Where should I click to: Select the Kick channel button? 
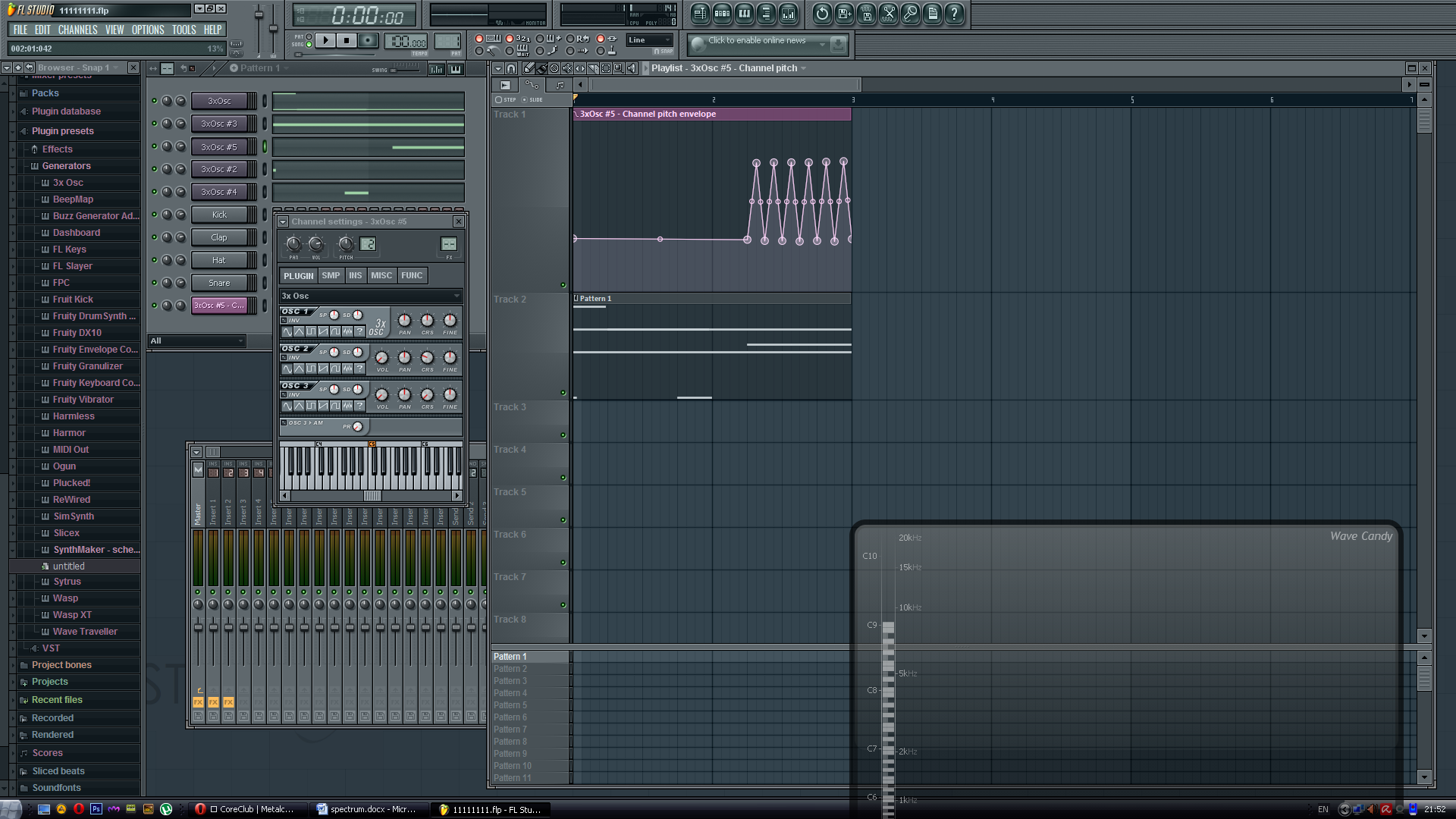pyautogui.click(x=219, y=215)
